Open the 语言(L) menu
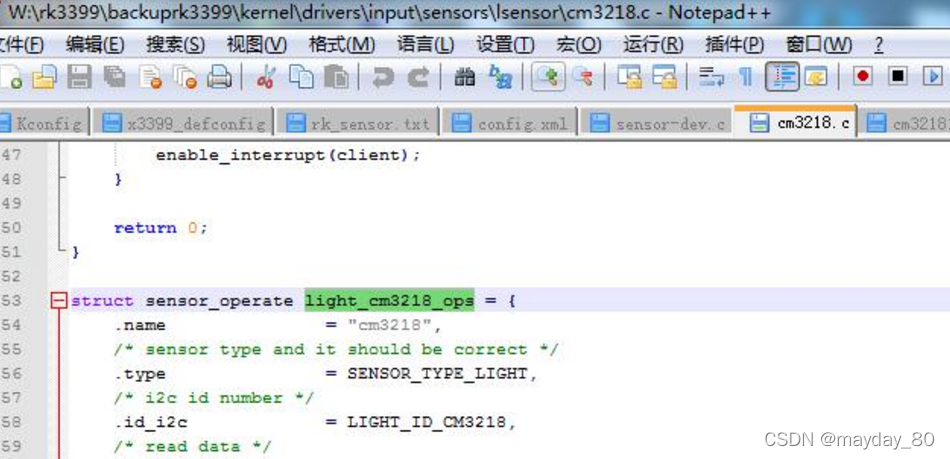This screenshot has height=459, width=950. click(x=425, y=45)
